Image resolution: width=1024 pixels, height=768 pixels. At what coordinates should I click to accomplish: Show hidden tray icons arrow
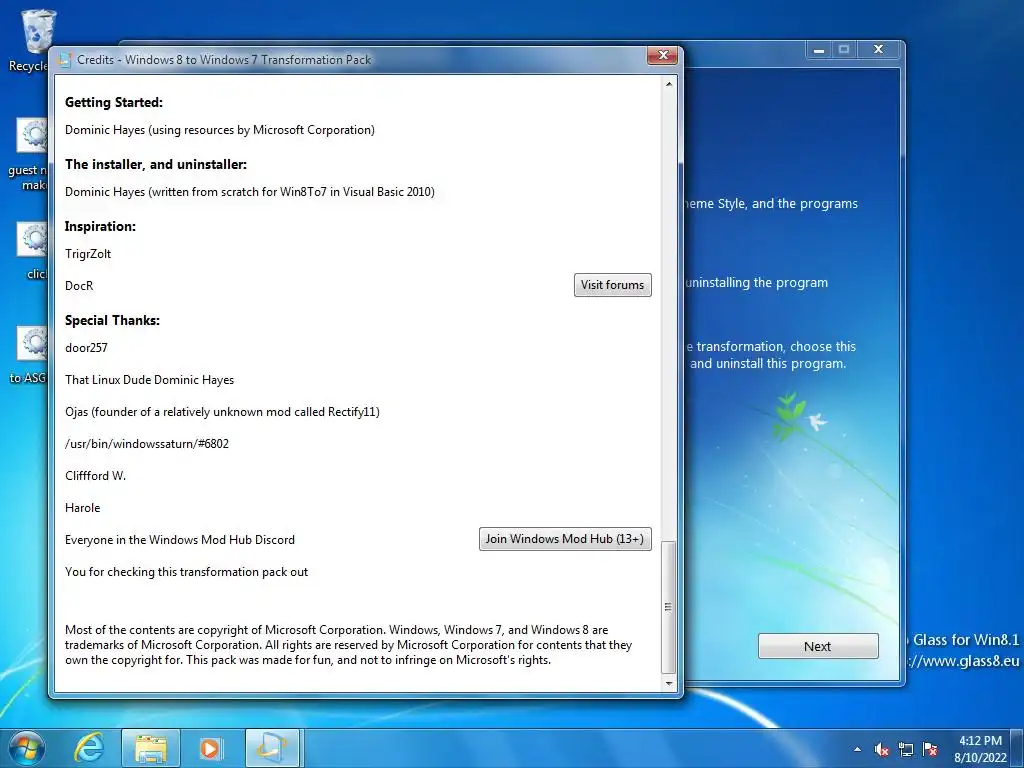point(857,750)
